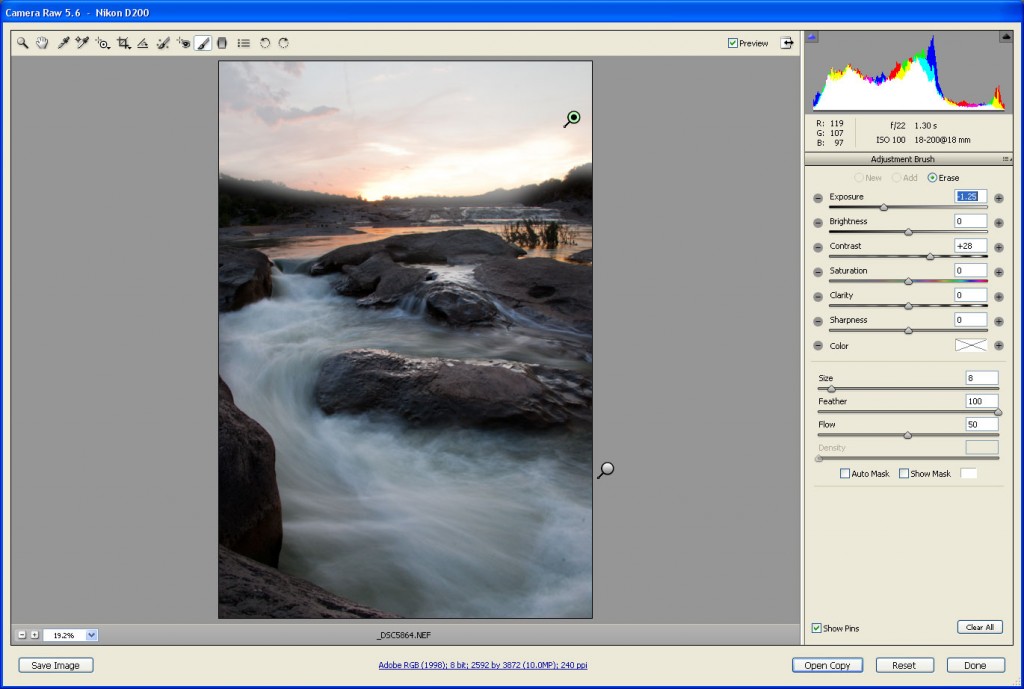Viewport: 1024px width, 689px height.
Task: Select the Zoom tool in the toolbar
Action: (x=22, y=44)
